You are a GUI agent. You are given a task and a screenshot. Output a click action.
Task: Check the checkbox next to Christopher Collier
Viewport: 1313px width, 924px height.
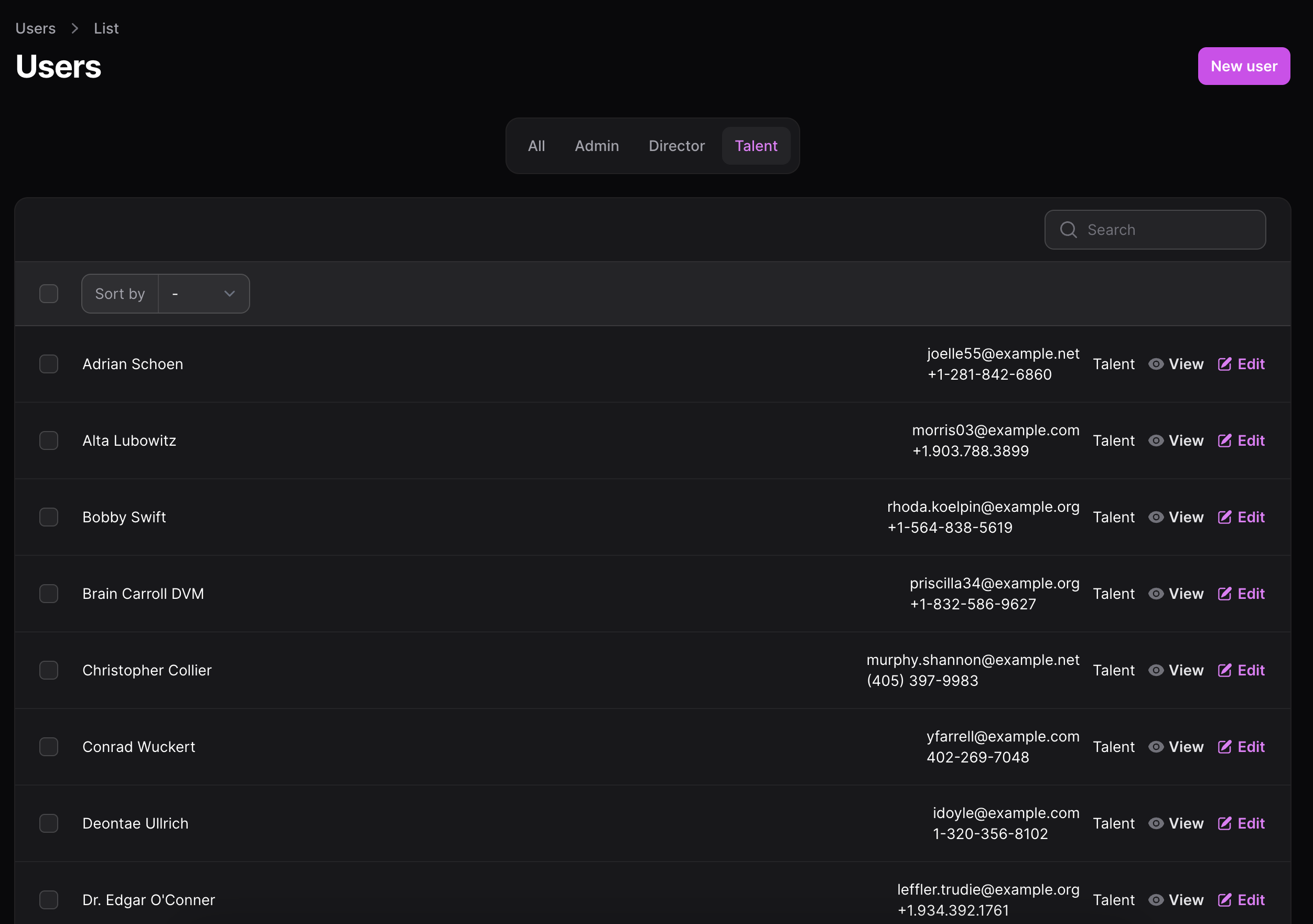click(49, 670)
